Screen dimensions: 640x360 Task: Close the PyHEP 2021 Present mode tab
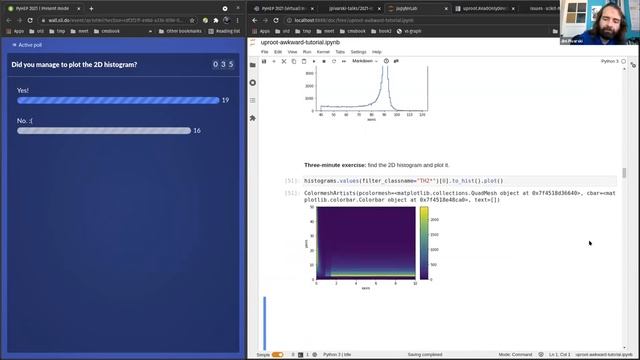click(x=79, y=9)
